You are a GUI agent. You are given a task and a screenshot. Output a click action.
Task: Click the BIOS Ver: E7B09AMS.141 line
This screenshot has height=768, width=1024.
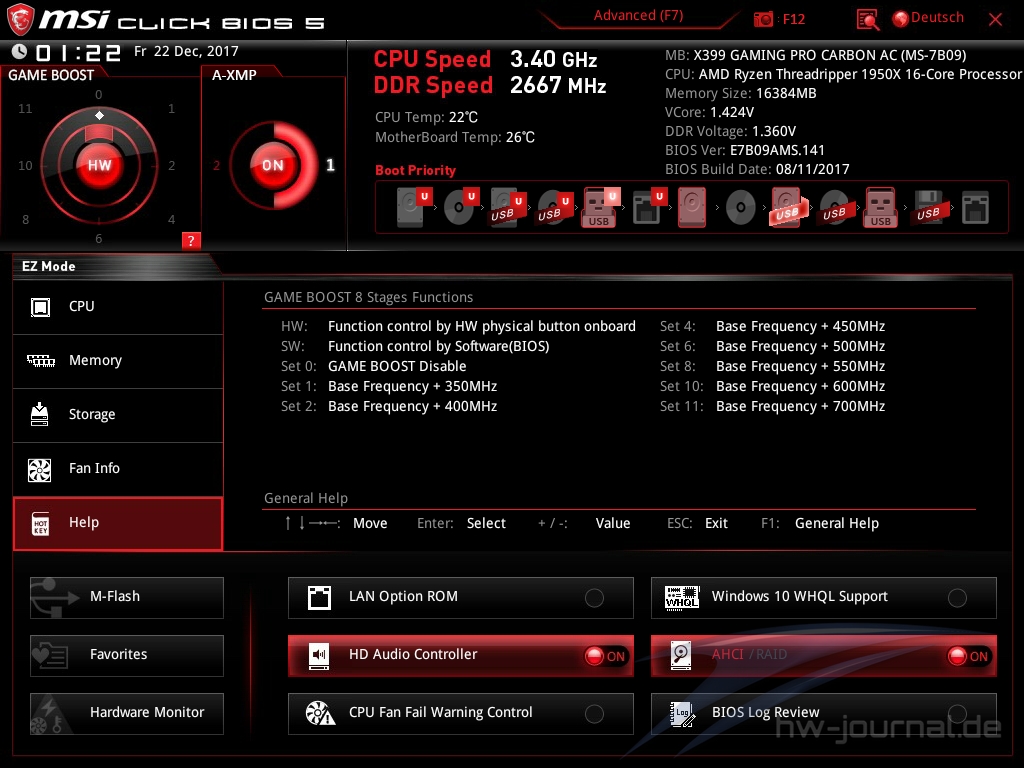coord(744,150)
